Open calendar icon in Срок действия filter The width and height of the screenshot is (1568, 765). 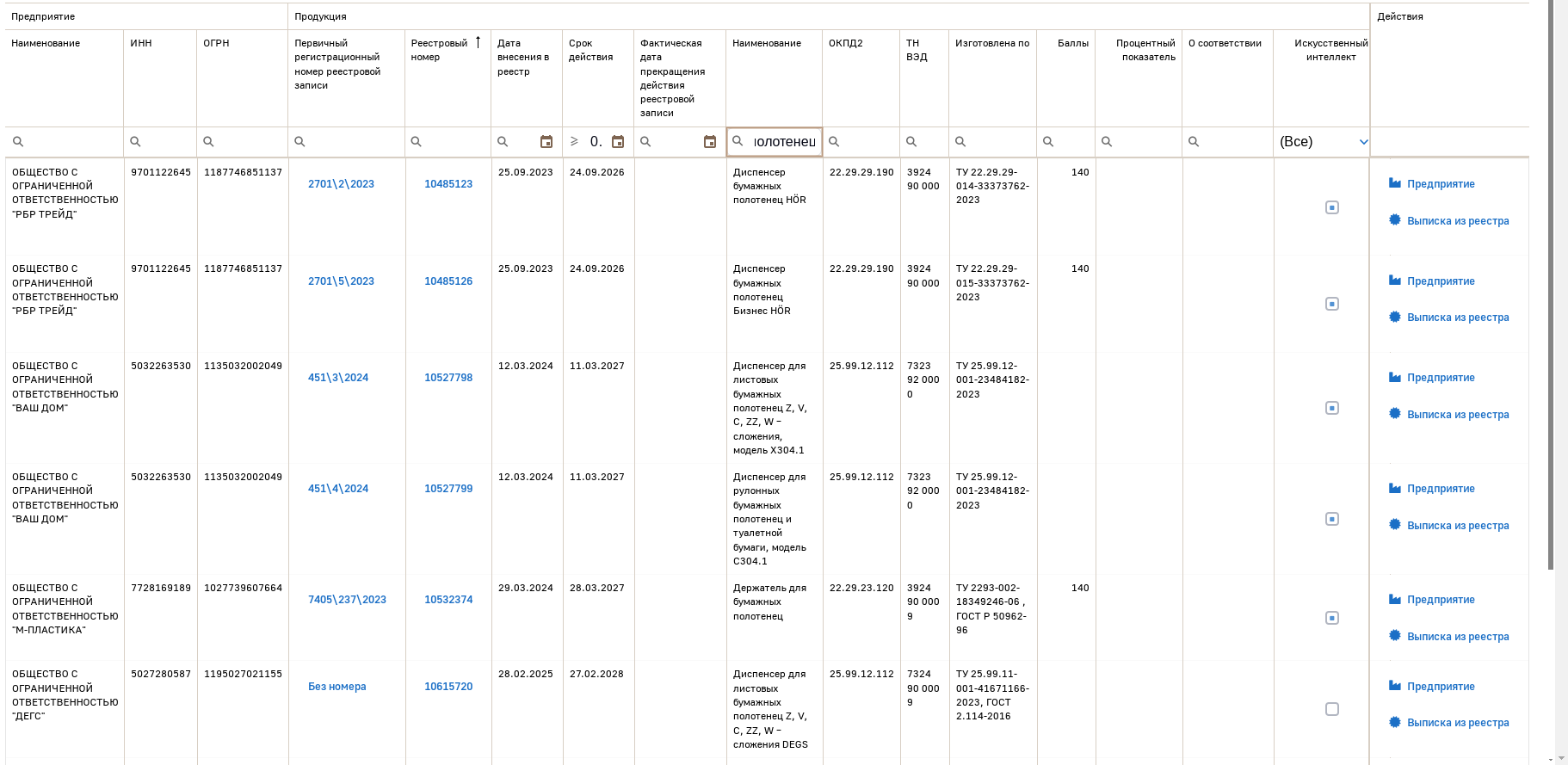[618, 142]
